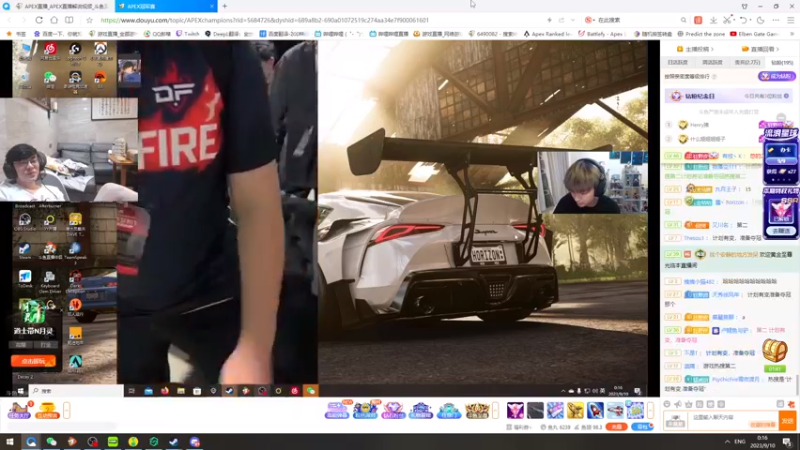Open the browser downloads icon
The image size is (800, 450).
click(x=713, y=20)
